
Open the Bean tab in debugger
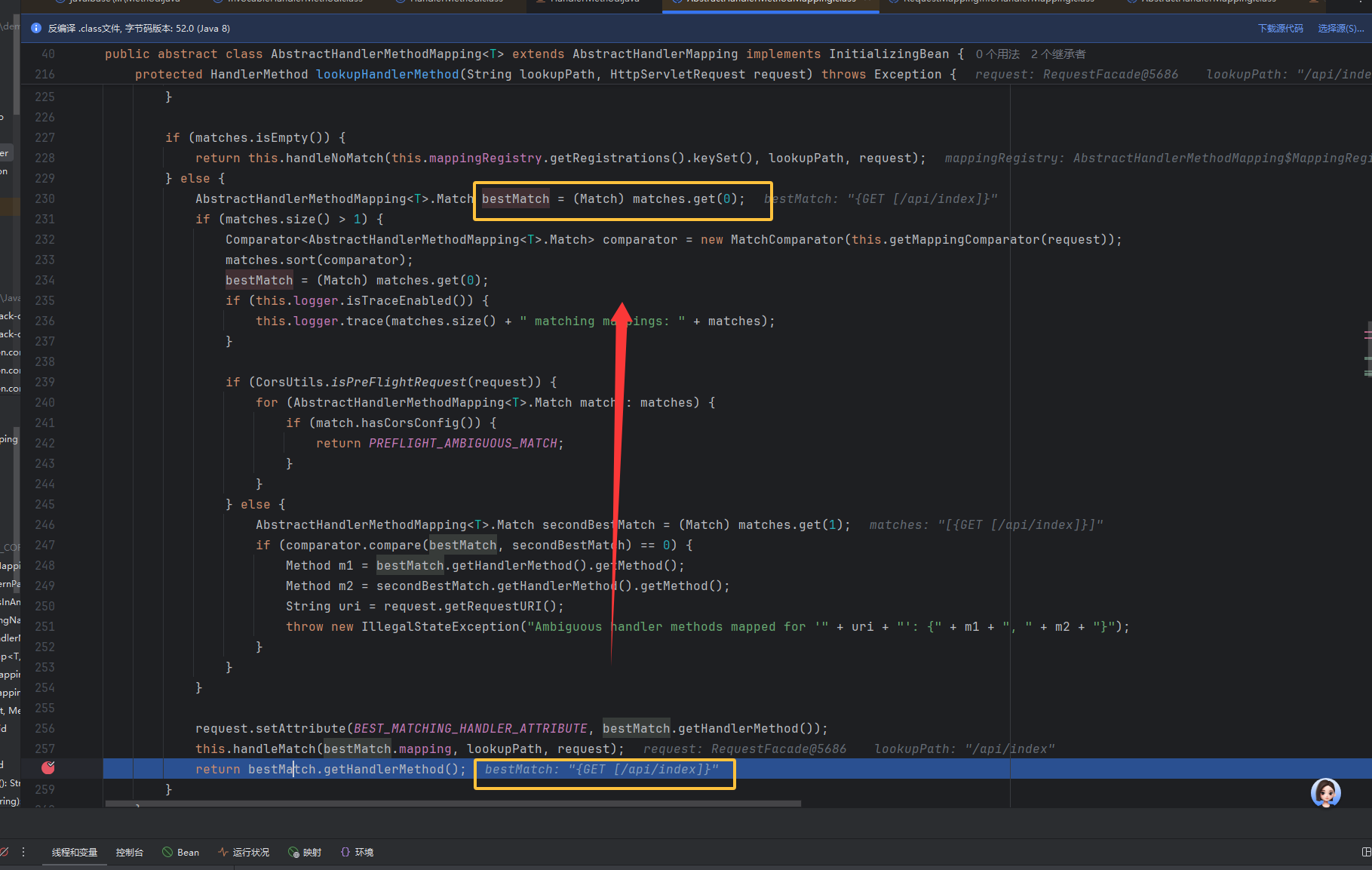tap(181, 853)
